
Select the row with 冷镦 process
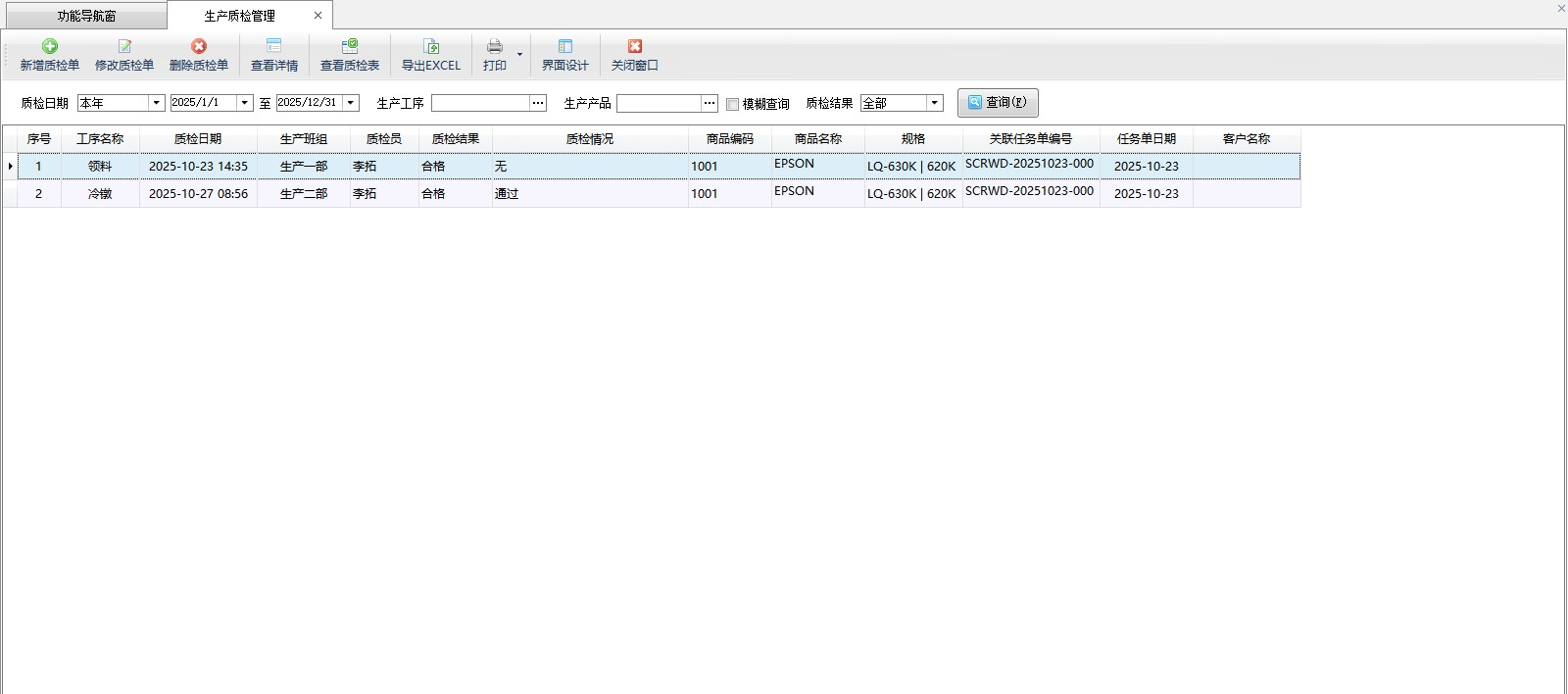[100, 194]
